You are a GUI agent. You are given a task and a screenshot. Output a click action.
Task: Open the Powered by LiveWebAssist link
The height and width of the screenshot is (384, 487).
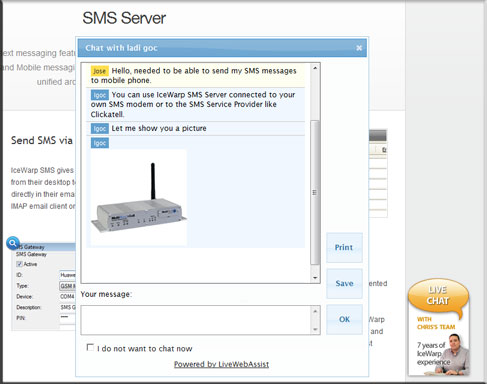(221, 364)
